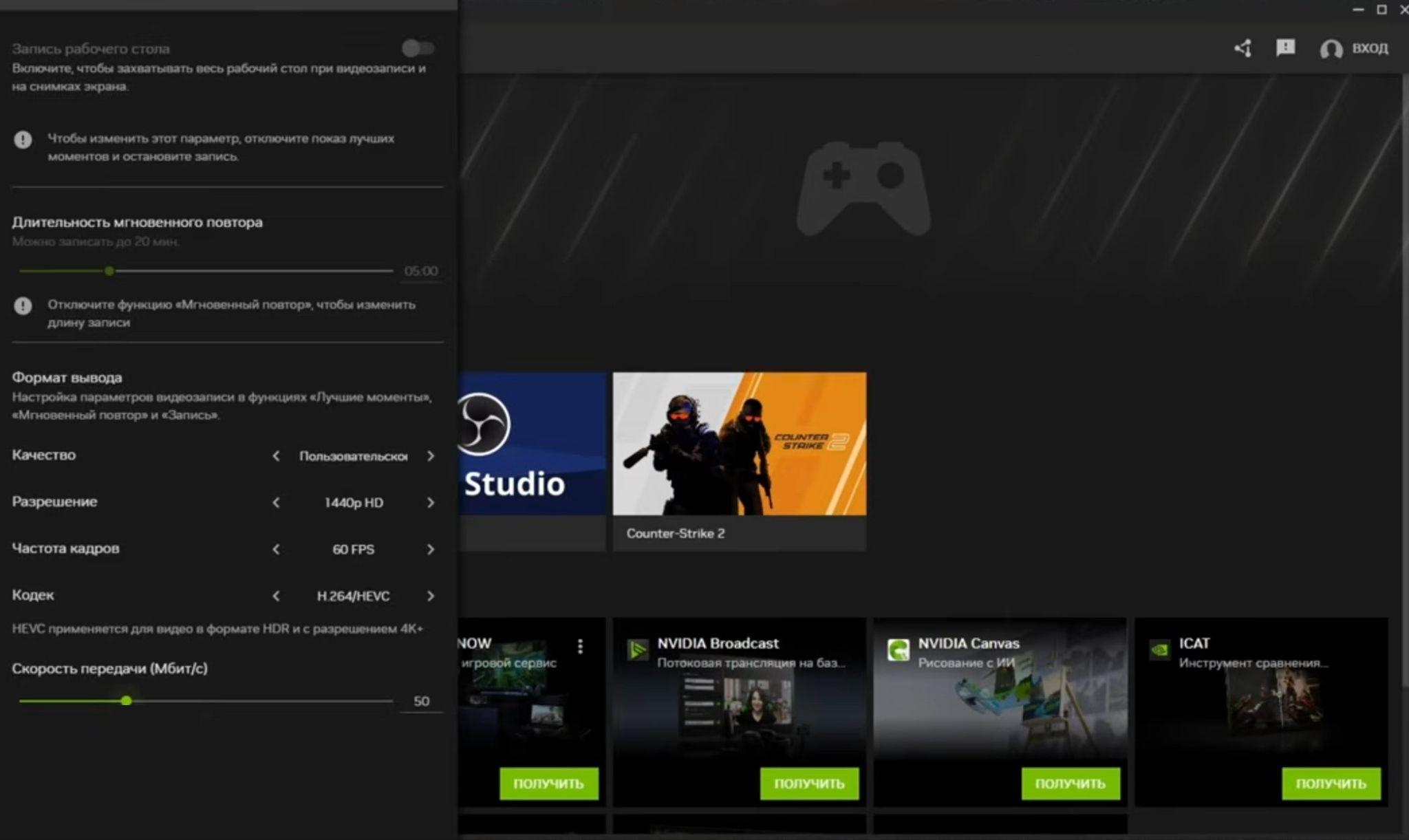Click the bitrate value field showing 50
The width and height of the screenshot is (1409, 840).
tap(421, 701)
